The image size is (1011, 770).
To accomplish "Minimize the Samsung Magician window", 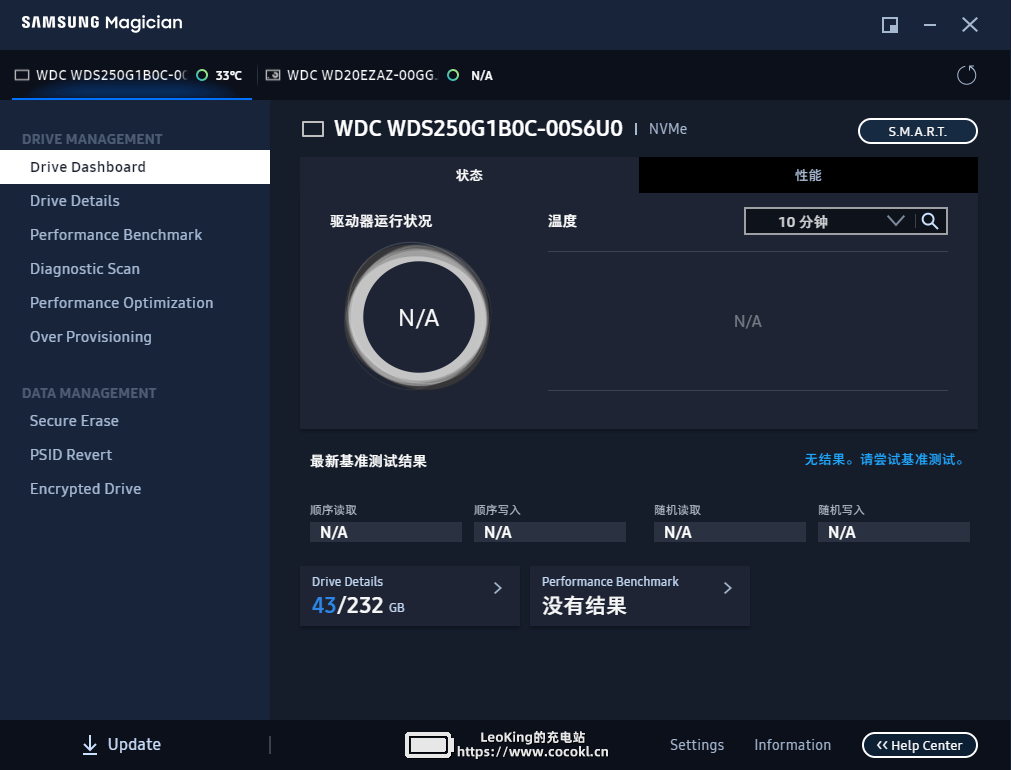I will 930,25.
